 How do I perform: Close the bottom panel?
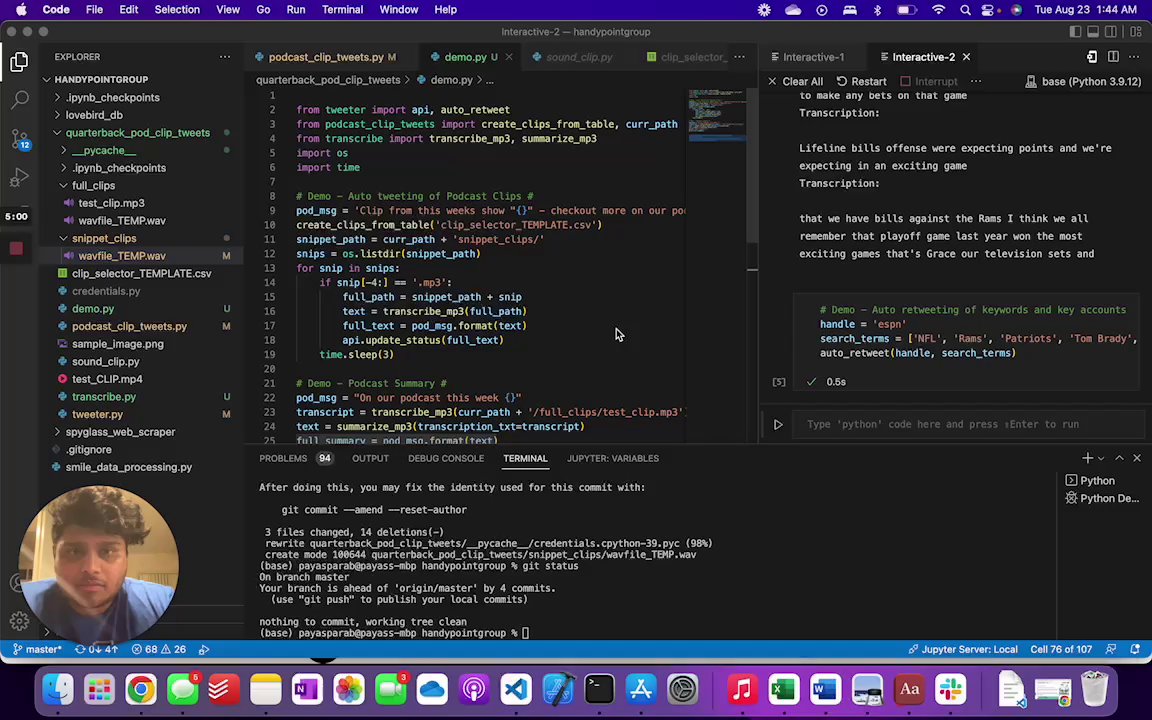point(1137,458)
